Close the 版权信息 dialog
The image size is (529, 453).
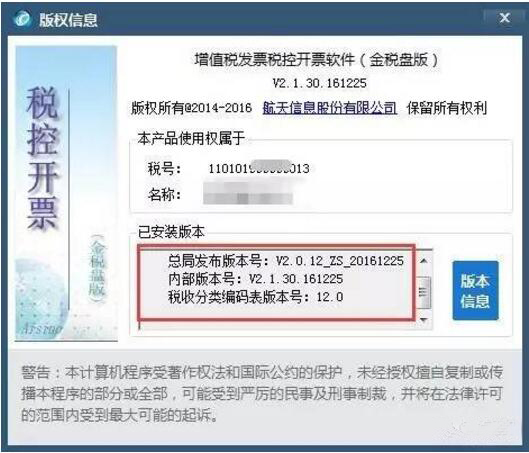(x=505, y=18)
